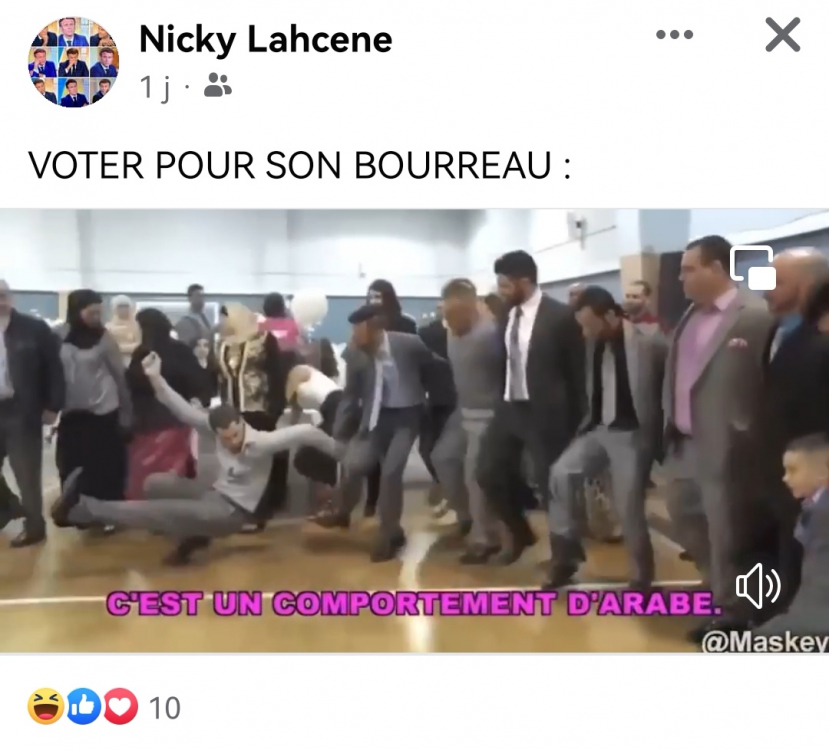Click the white balloon in the video background
829x750 pixels.
click(x=309, y=307)
